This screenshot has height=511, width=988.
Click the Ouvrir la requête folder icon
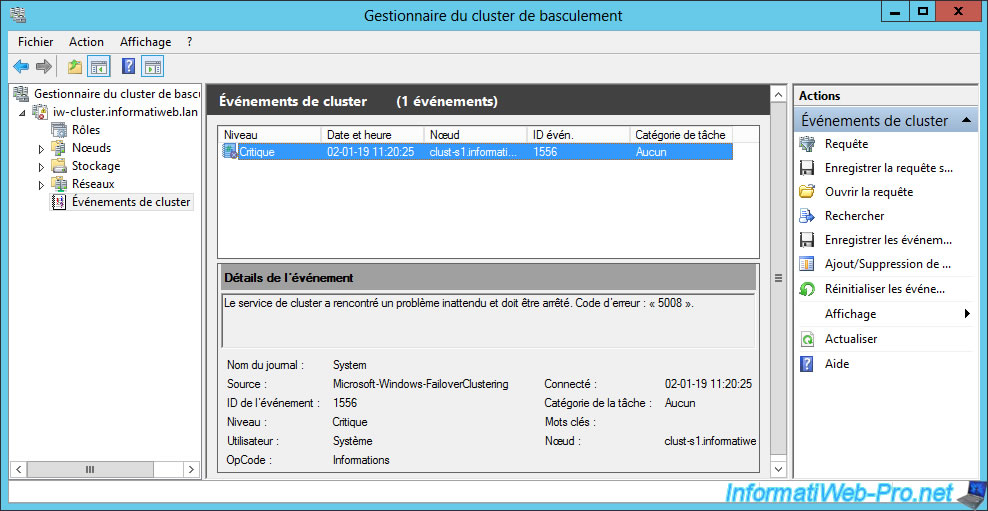point(807,192)
